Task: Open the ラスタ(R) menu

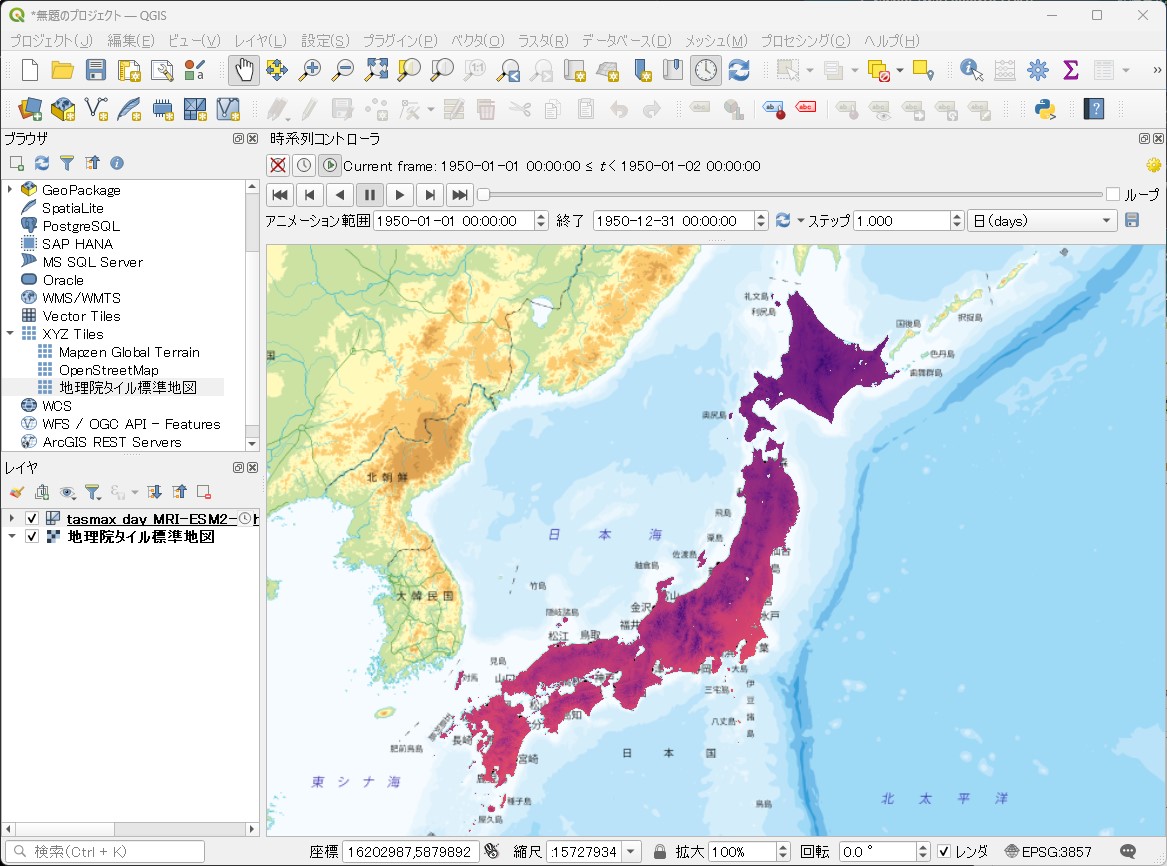Action: pos(543,41)
